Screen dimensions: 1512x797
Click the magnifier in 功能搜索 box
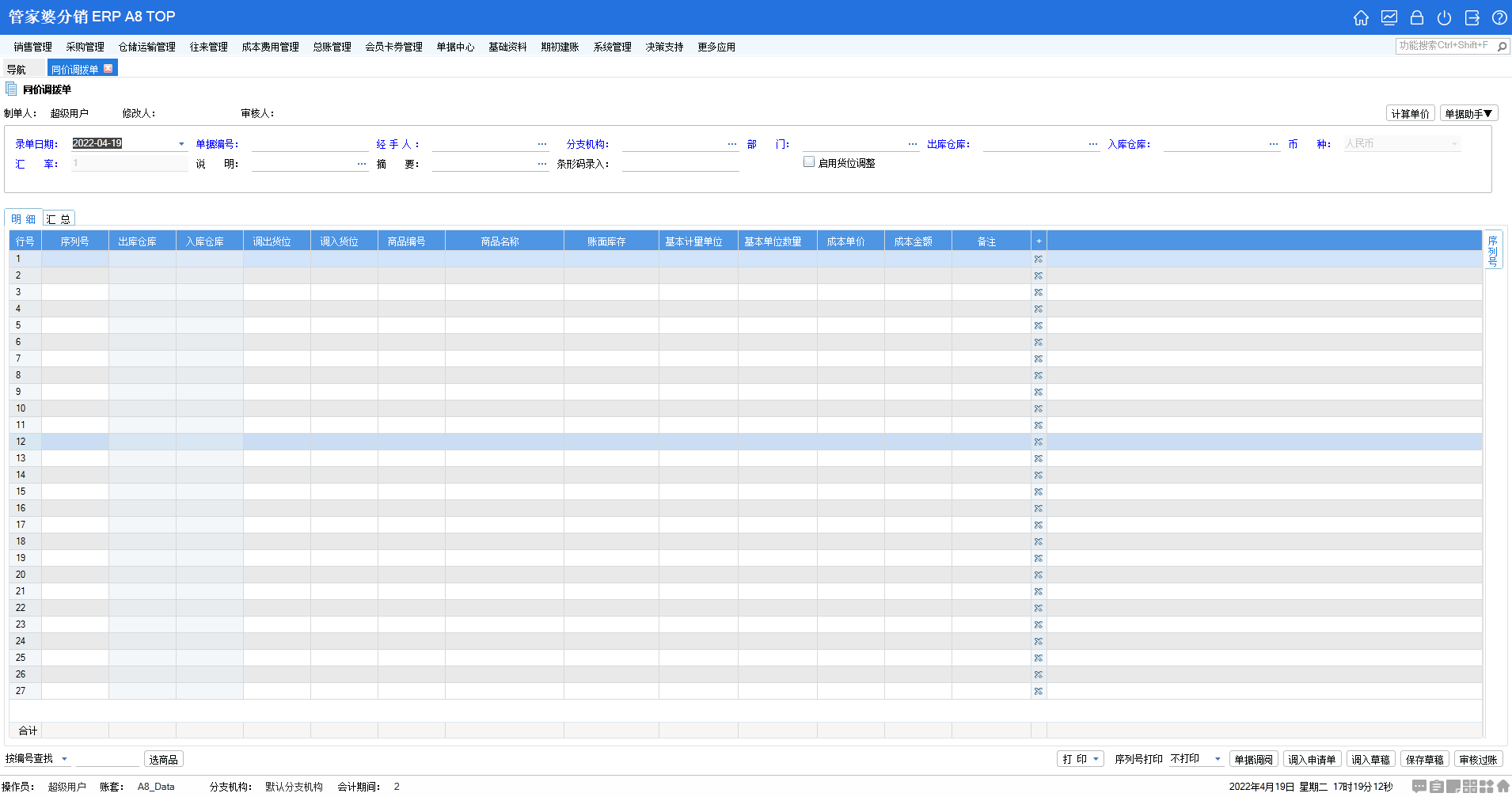tap(1502, 46)
